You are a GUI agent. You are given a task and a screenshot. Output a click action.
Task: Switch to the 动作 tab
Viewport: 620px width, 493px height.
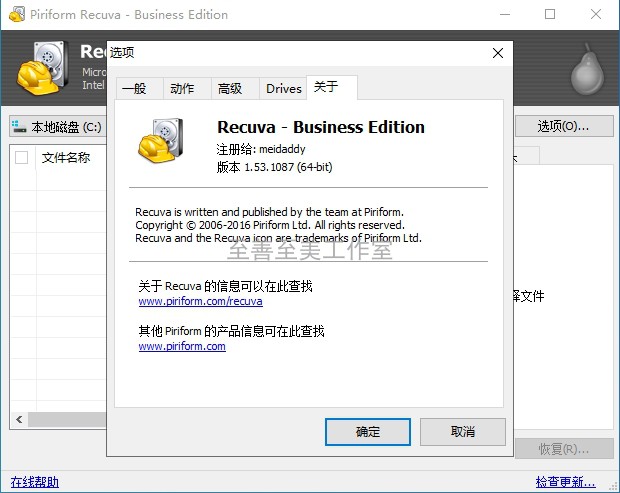point(187,88)
